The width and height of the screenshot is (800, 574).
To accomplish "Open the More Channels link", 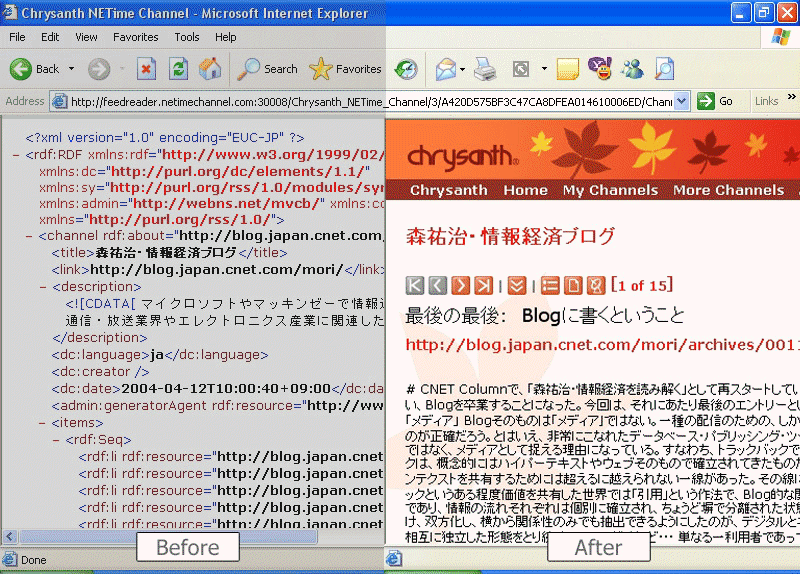I will 729,190.
